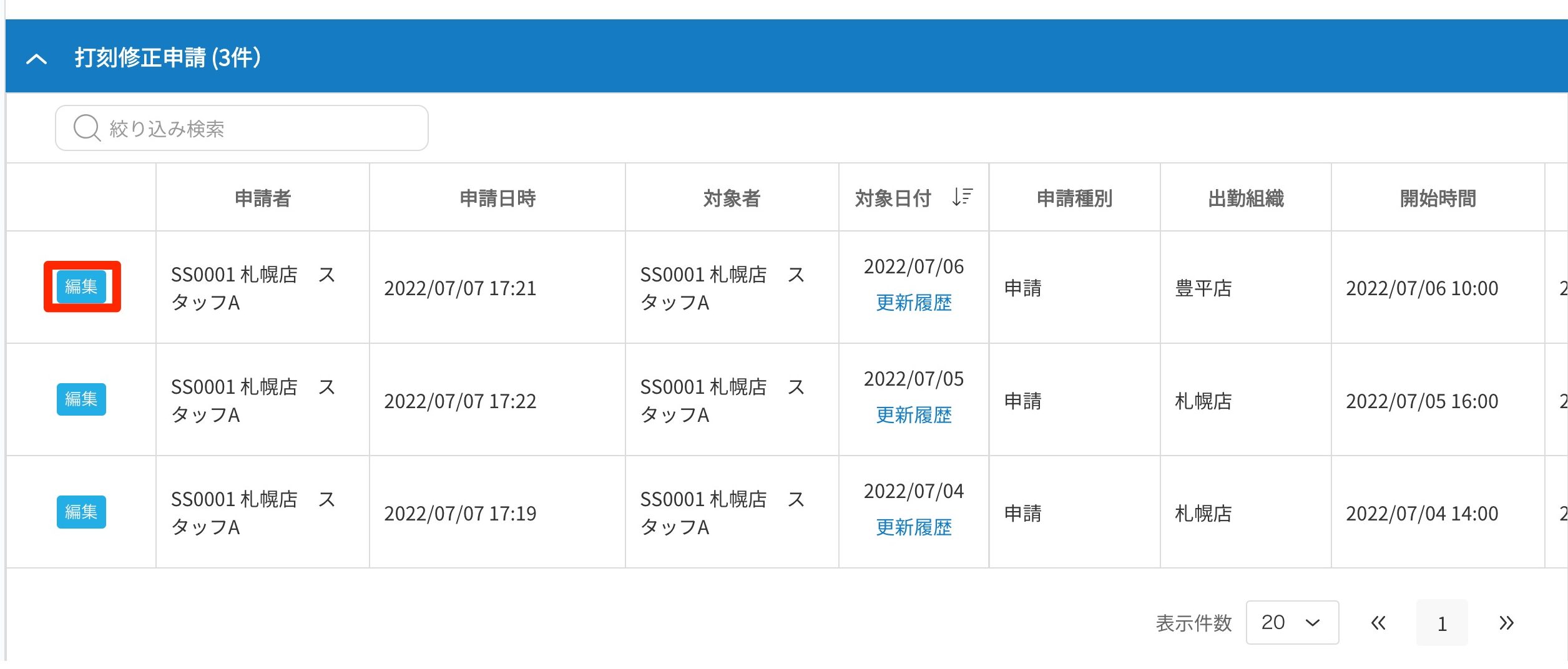Sort by 対象日付 using sort icon
This screenshot has height=669, width=1568.
point(962,197)
